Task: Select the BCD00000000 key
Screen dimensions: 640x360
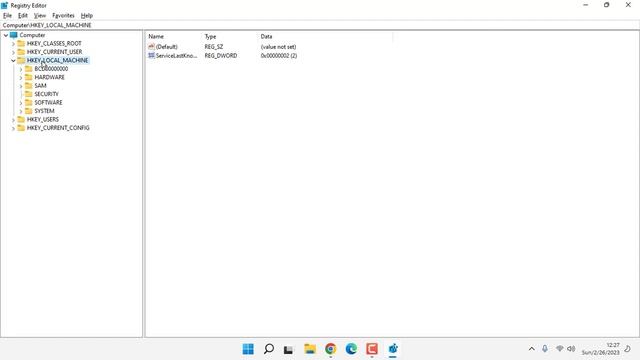Action: 51,69
